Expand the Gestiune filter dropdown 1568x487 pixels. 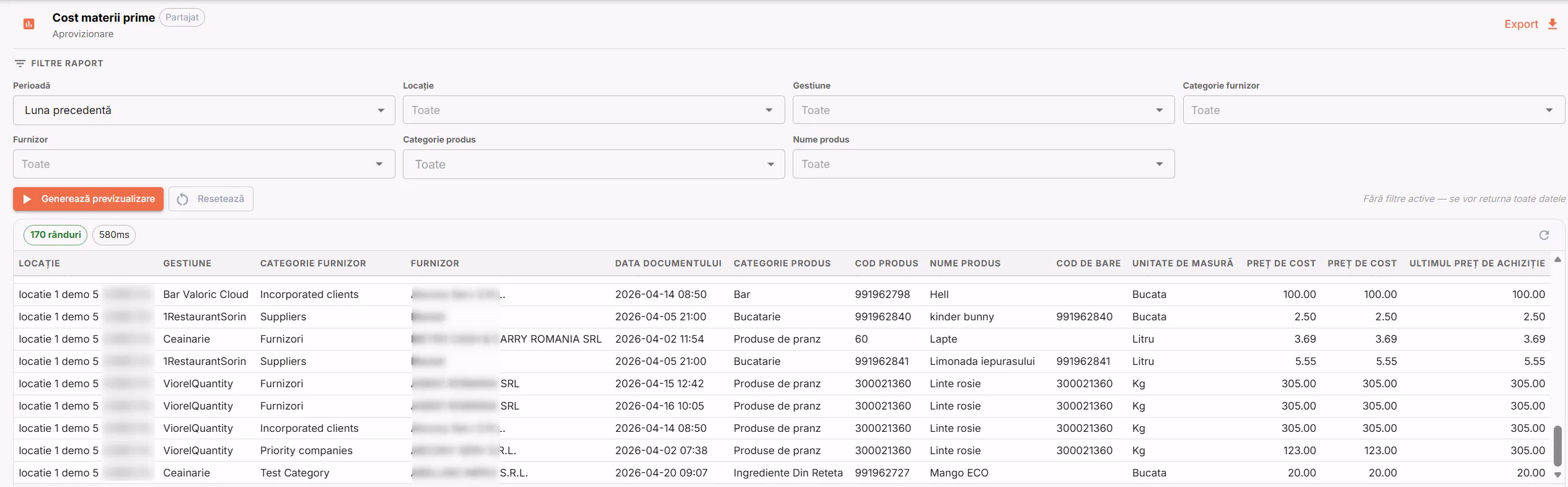tap(984, 110)
